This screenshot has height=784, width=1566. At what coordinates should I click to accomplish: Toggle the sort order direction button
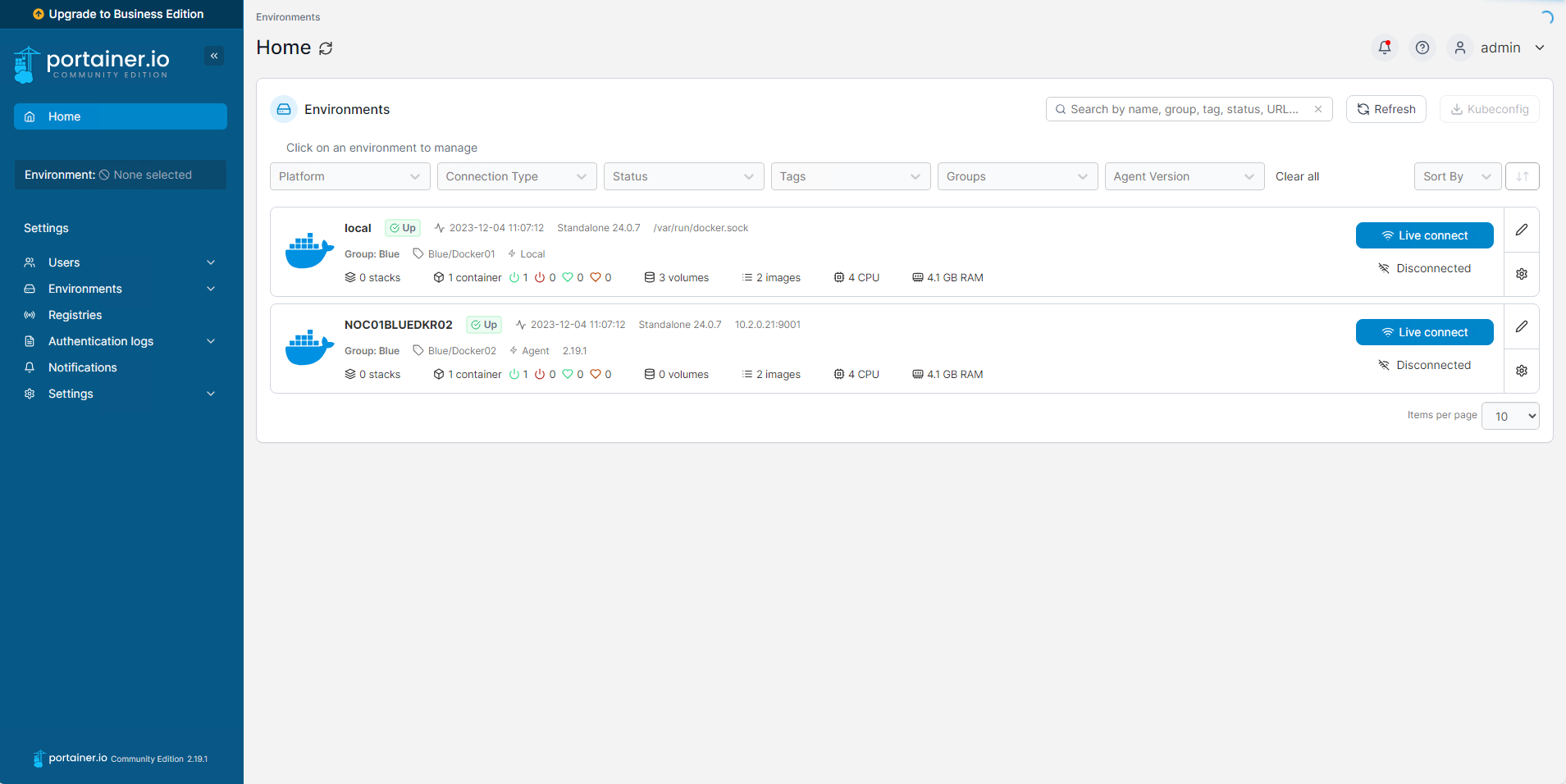tap(1522, 176)
